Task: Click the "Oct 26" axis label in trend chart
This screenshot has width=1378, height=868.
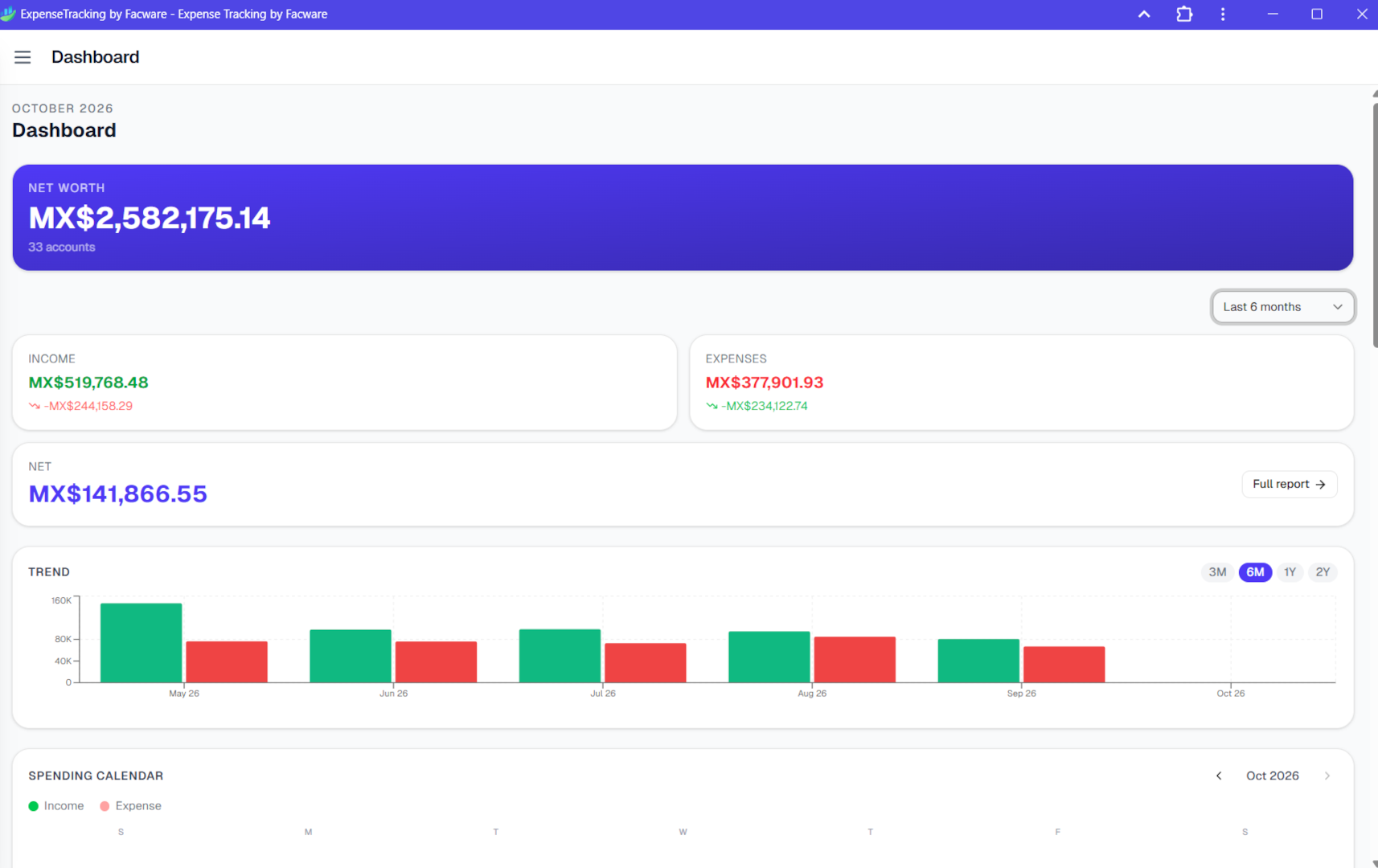Action: [x=1230, y=694]
